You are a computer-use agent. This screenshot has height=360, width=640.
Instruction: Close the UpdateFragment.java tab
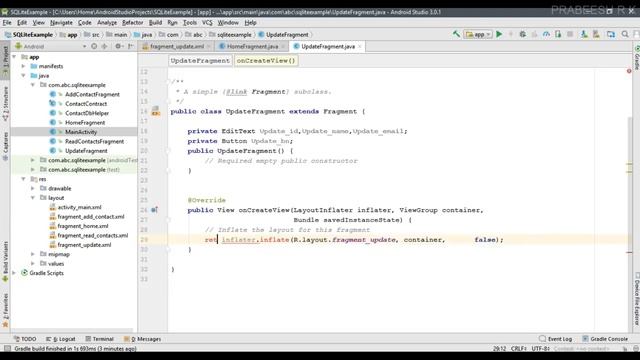click(360, 47)
